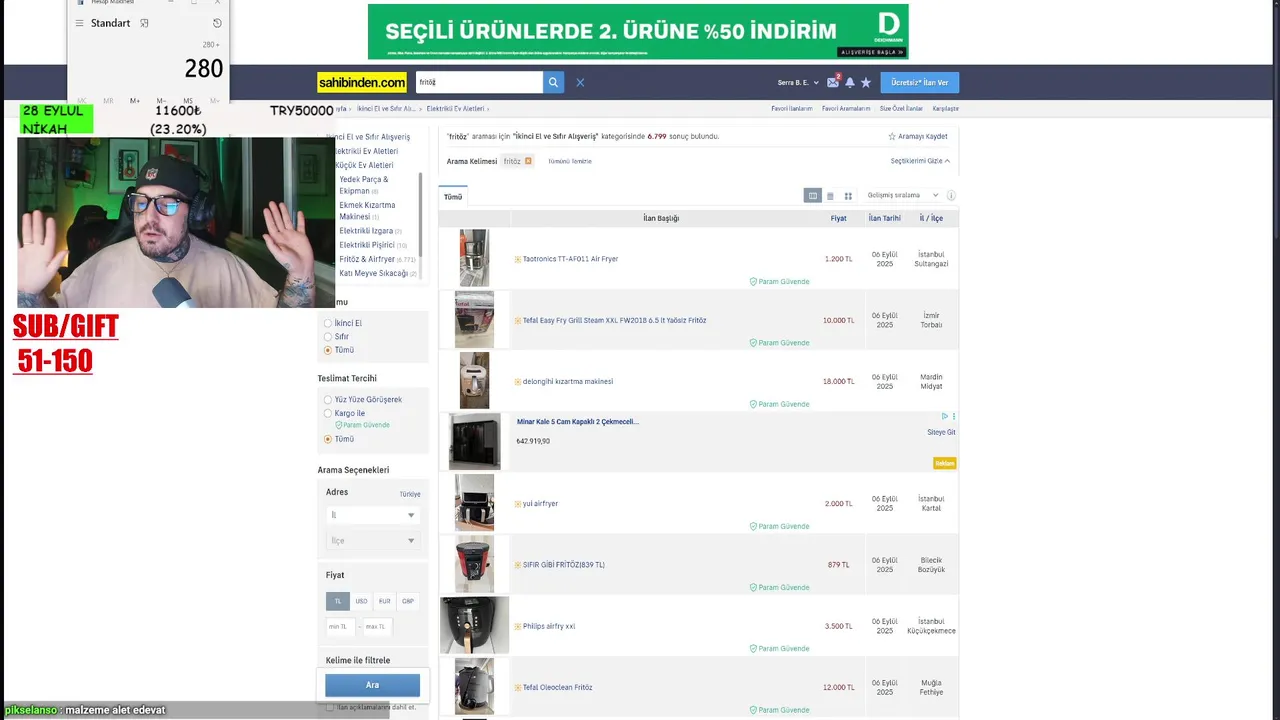
Task: Click the M- memory key in Calculator
Action: [x=161, y=101]
